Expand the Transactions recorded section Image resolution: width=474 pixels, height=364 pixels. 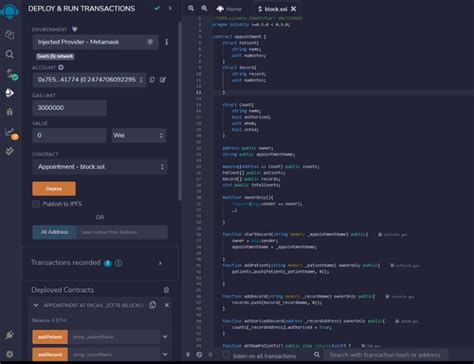click(x=160, y=263)
